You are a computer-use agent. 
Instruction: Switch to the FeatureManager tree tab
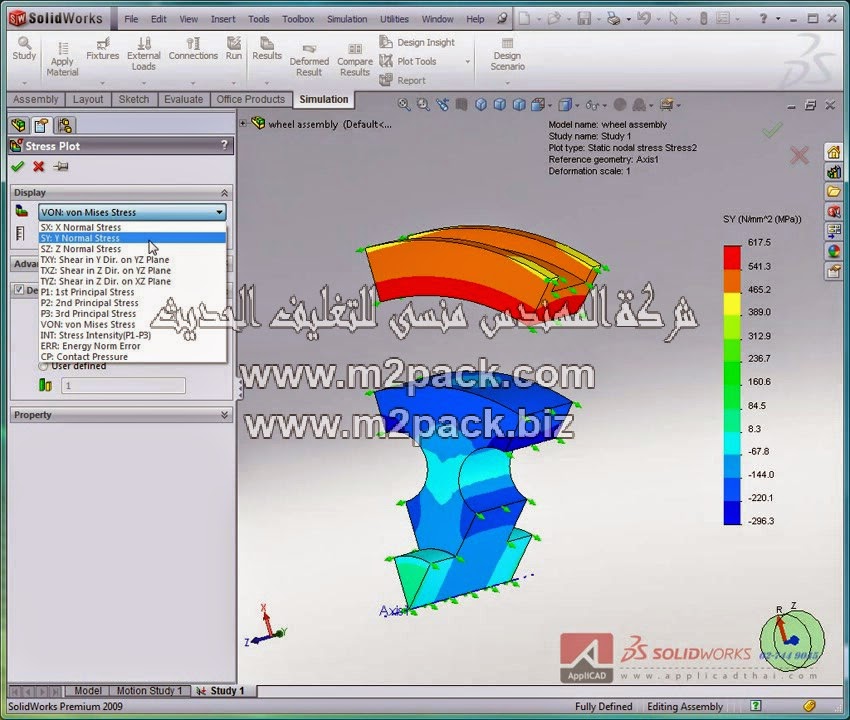click(18, 125)
